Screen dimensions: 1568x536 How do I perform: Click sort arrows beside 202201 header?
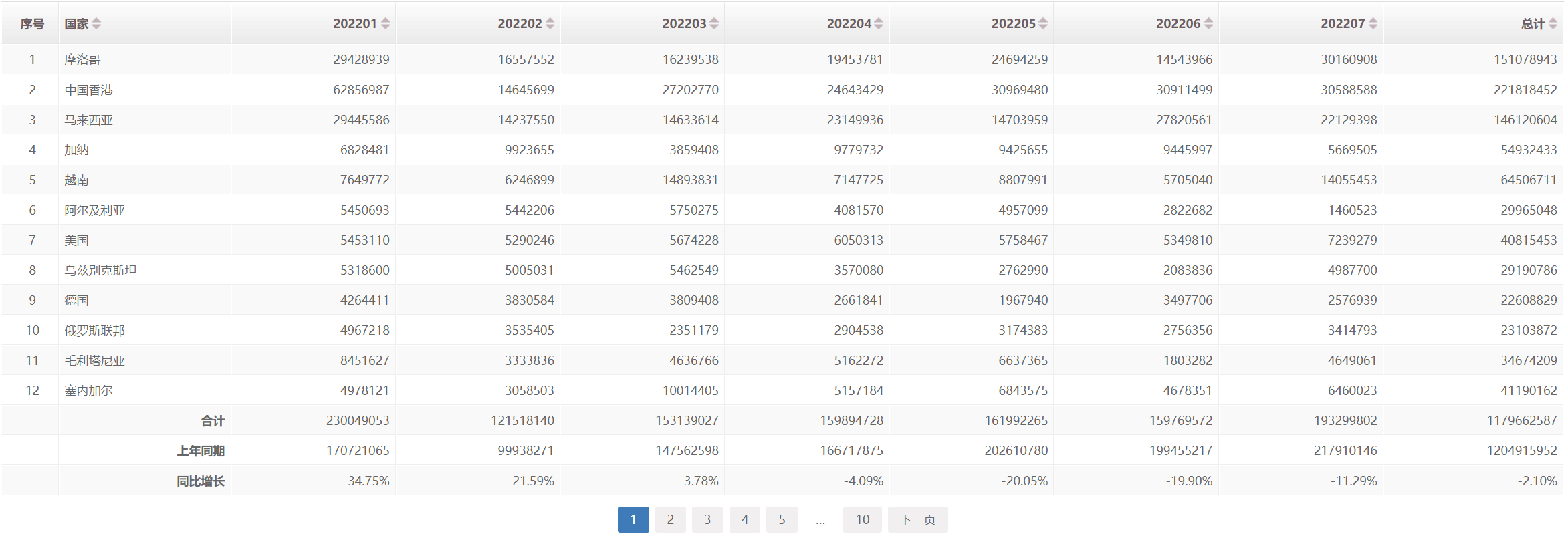pos(385,24)
